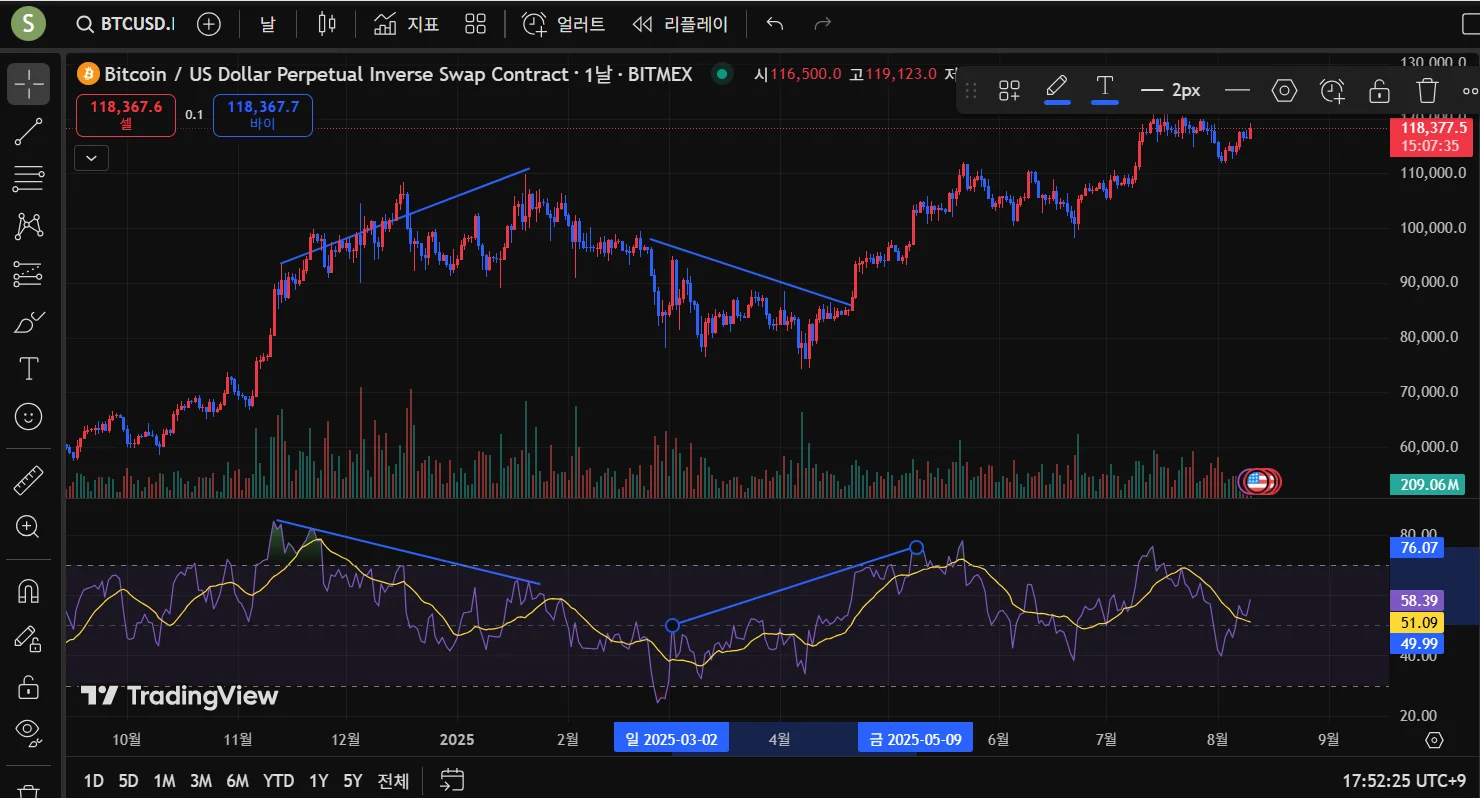The width and height of the screenshot is (1480, 798).
Task: Click the red sell button 118,367.6
Action: [126, 115]
